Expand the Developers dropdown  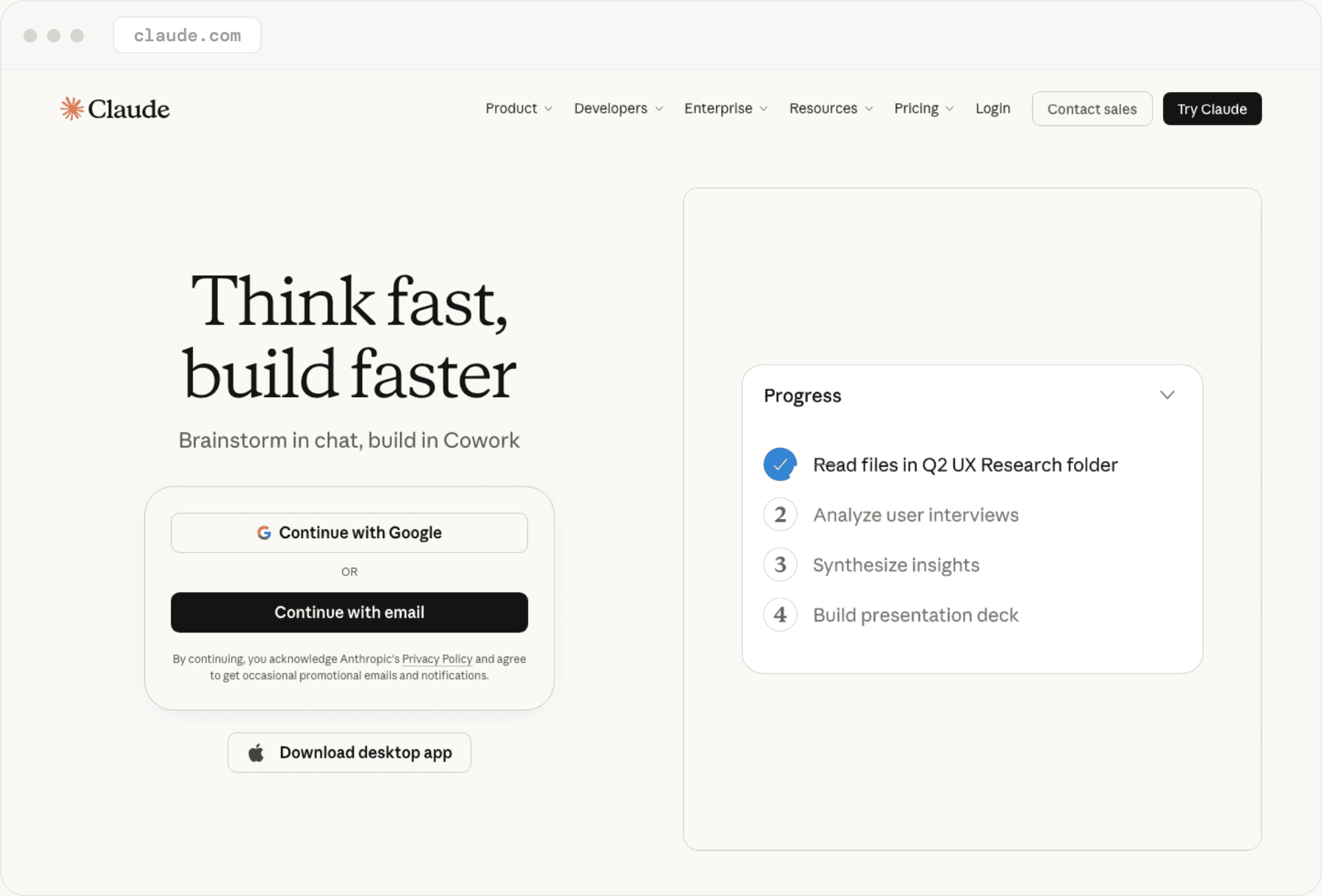click(x=618, y=109)
